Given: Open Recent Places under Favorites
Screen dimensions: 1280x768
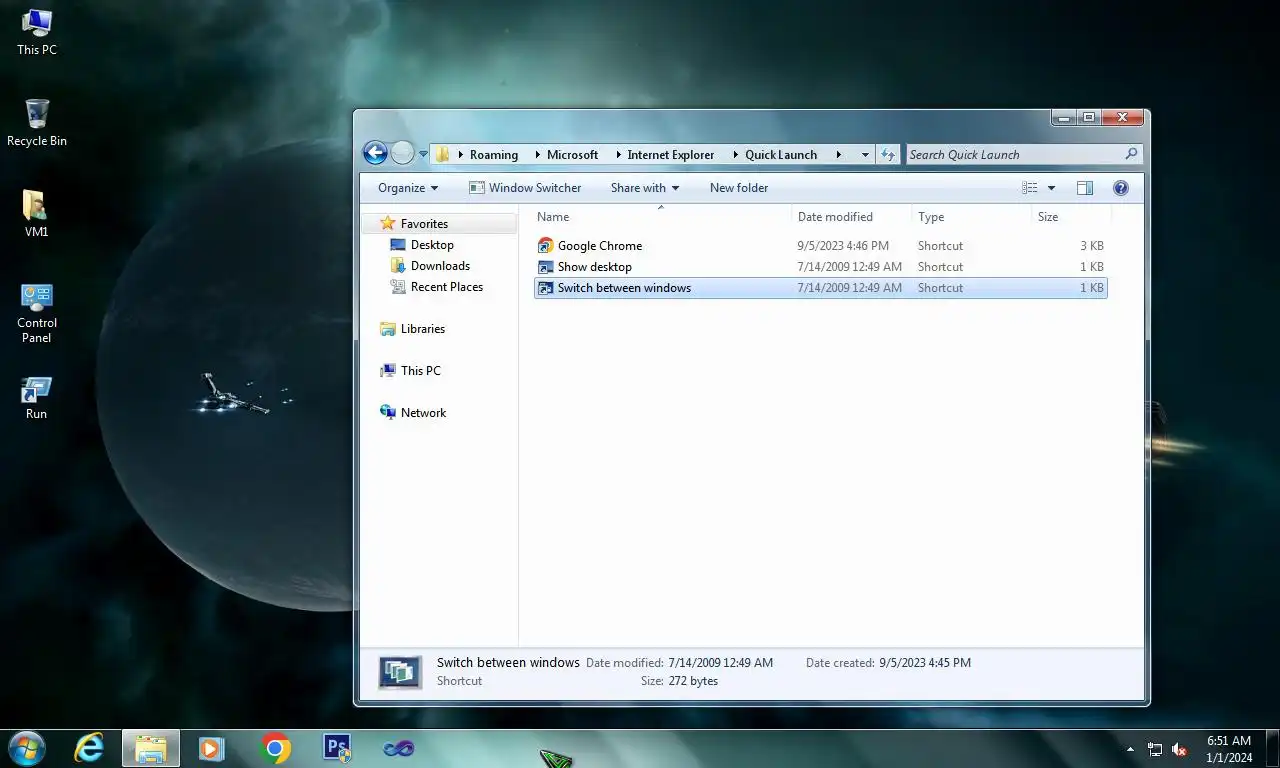Looking at the screenshot, I should point(446,287).
